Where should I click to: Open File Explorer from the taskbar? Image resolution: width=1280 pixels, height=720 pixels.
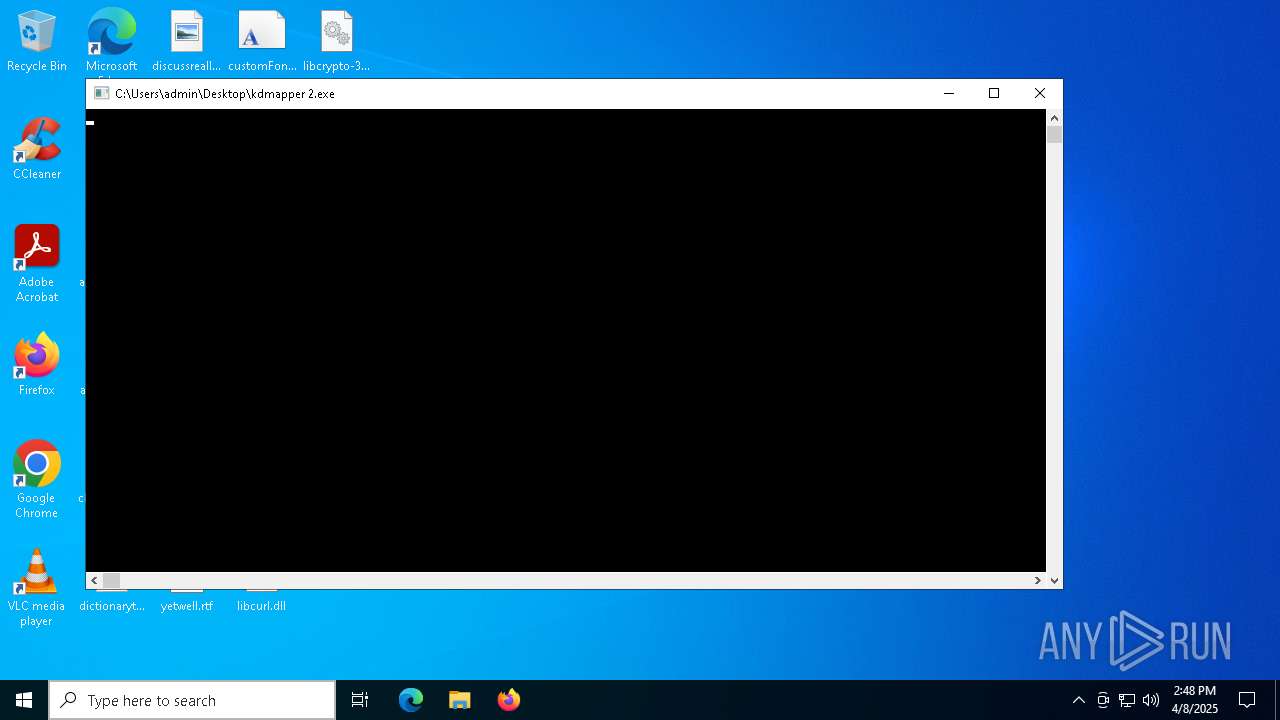click(460, 700)
